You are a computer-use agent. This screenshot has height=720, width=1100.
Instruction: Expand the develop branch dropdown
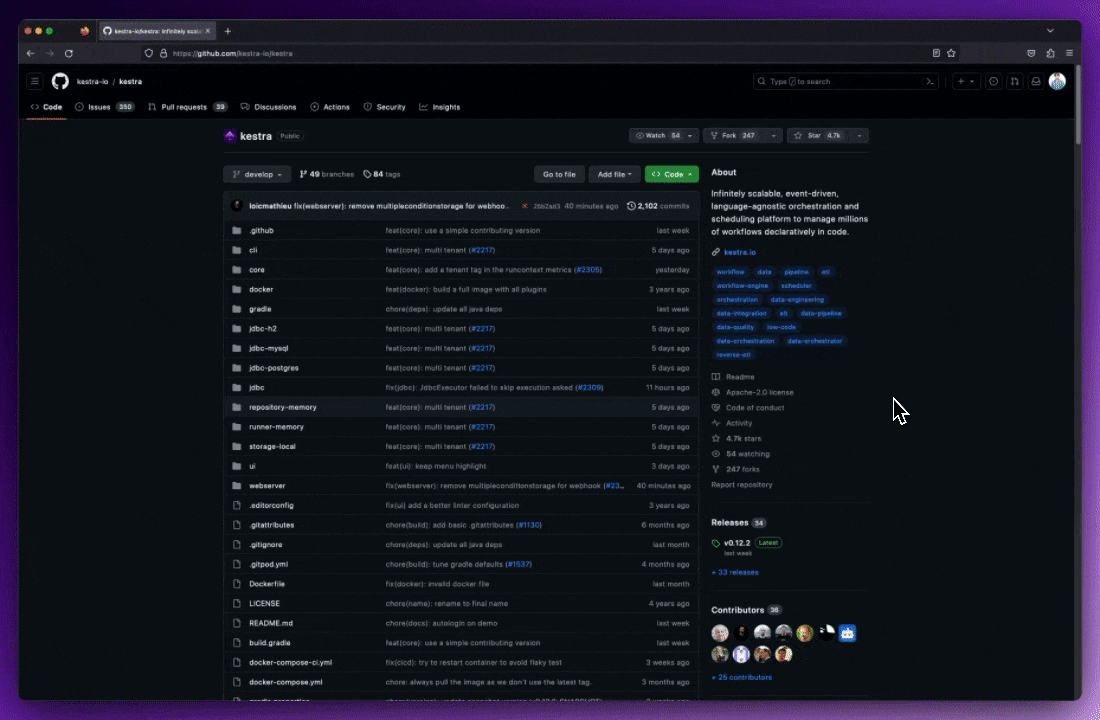(x=257, y=174)
